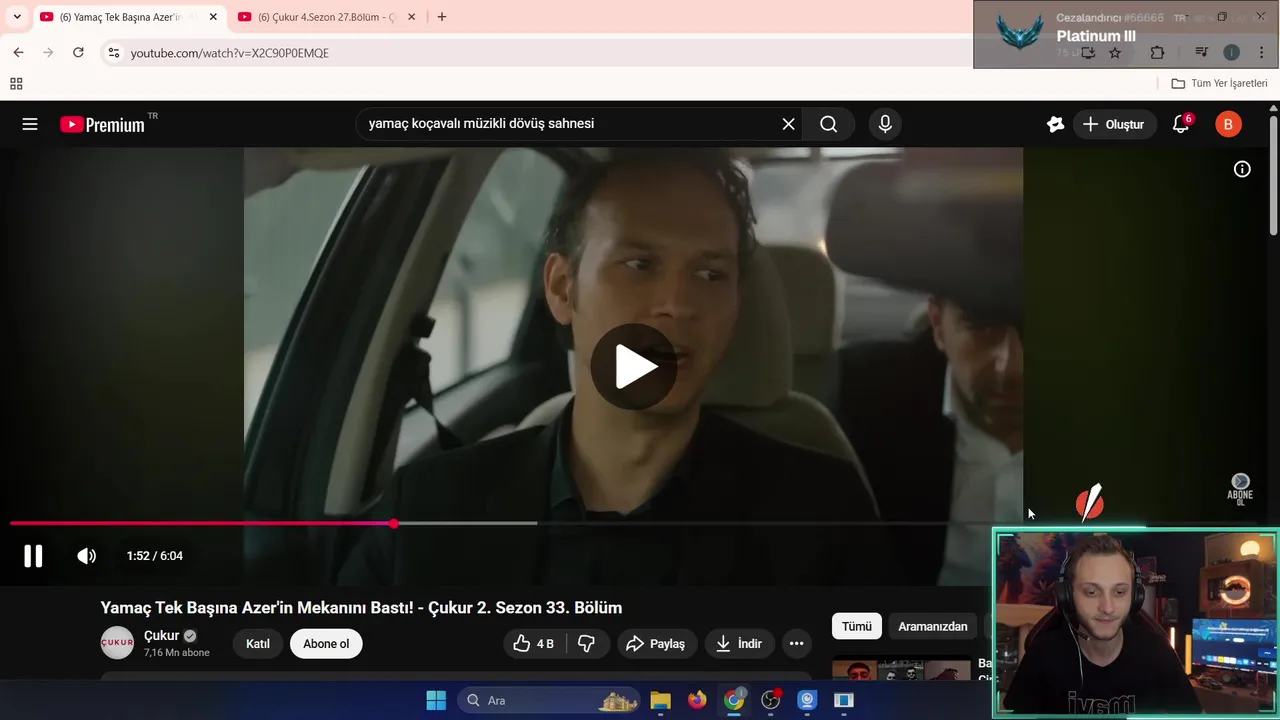Viewport: 1280px width, 720px height.
Task: Click the progress bar scrubber dot
Action: (394, 523)
